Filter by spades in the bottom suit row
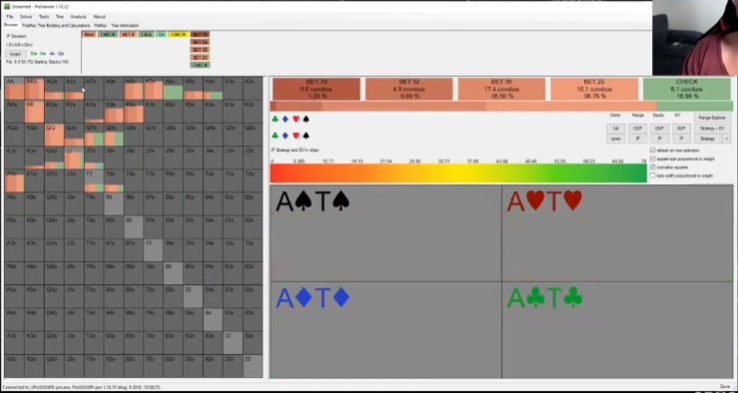This screenshot has width=738, height=393. pos(306,136)
